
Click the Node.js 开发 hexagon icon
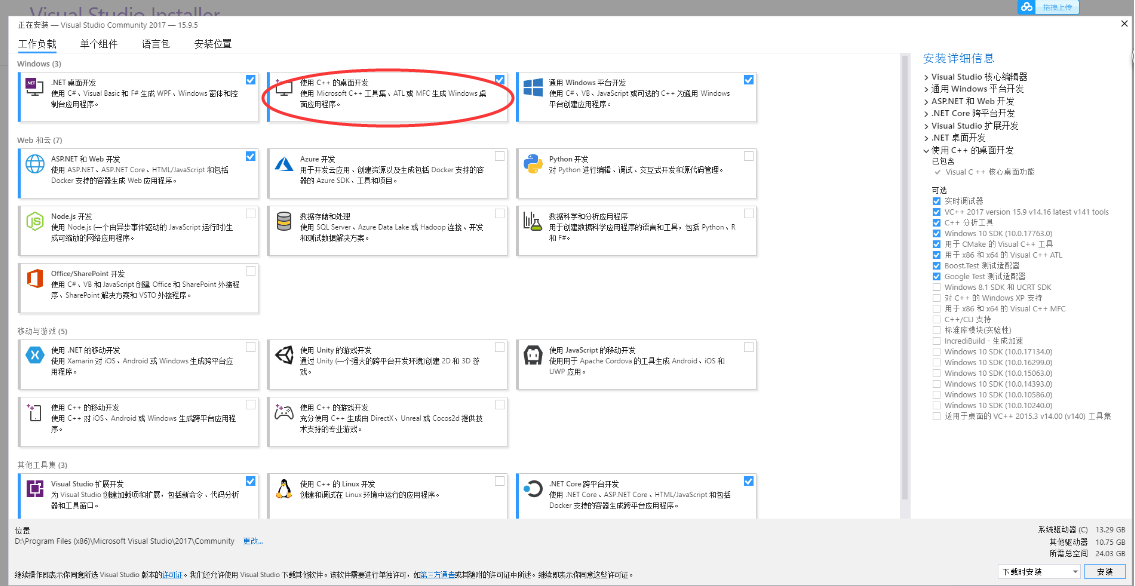pos(35,221)
